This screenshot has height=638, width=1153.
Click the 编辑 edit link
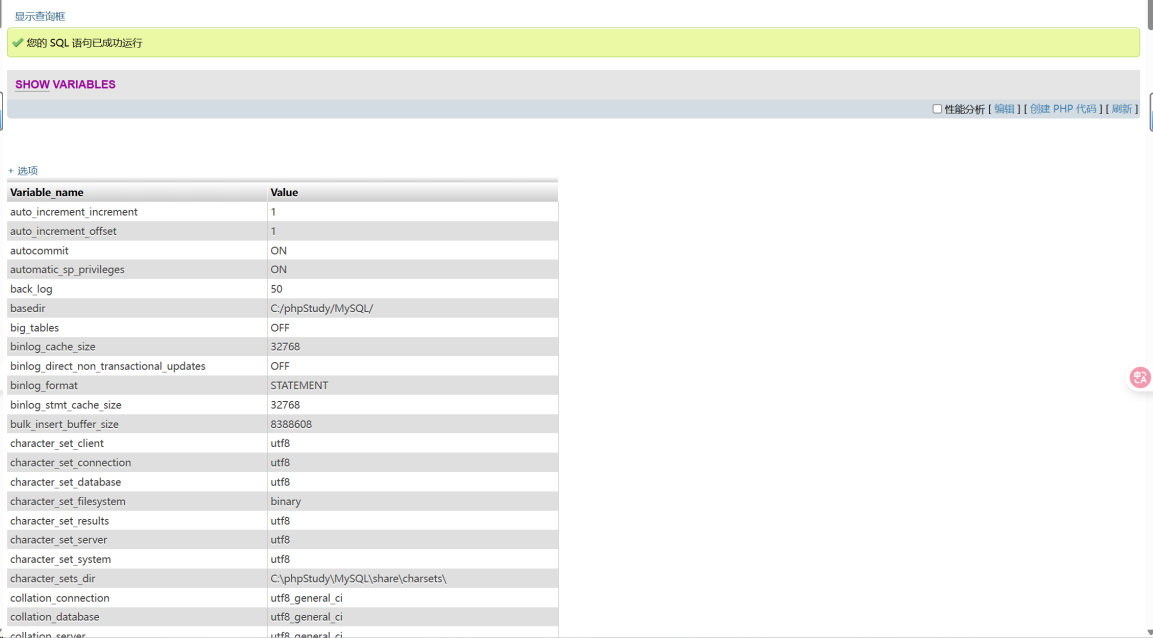pos(1004,109)
